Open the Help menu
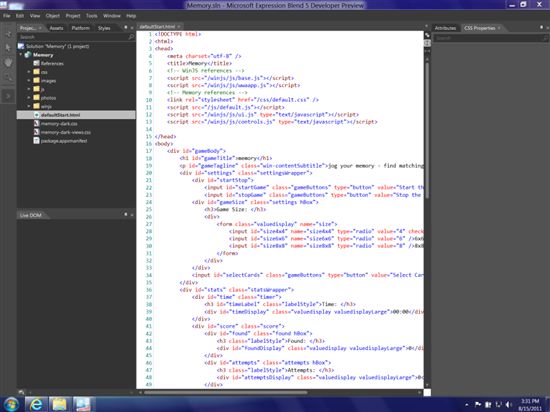The height and width of the screenshot is (412, 550). (x=131, y=16)
